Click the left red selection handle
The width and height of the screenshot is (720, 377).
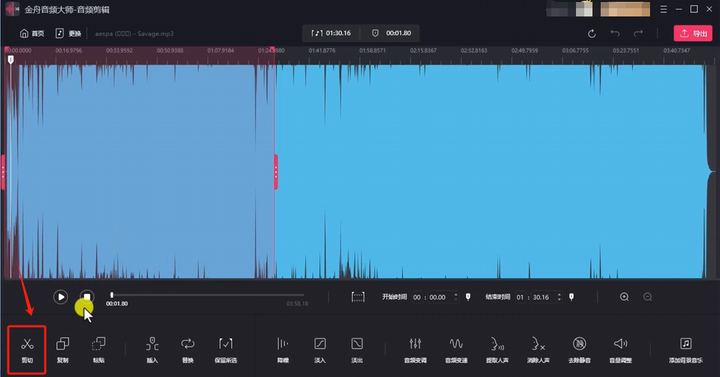(x=3, y=172)
